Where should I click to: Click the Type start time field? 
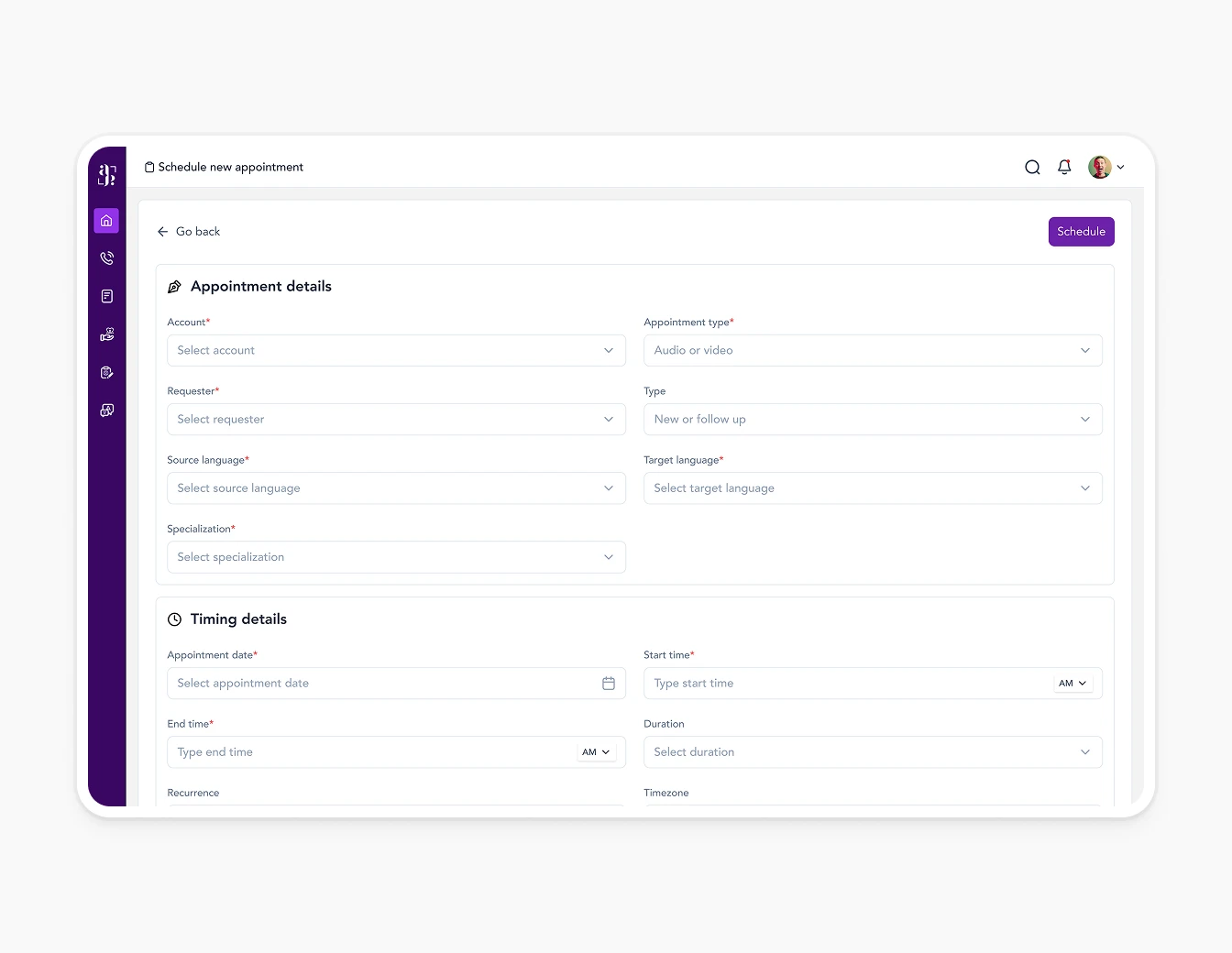[843, 684]
